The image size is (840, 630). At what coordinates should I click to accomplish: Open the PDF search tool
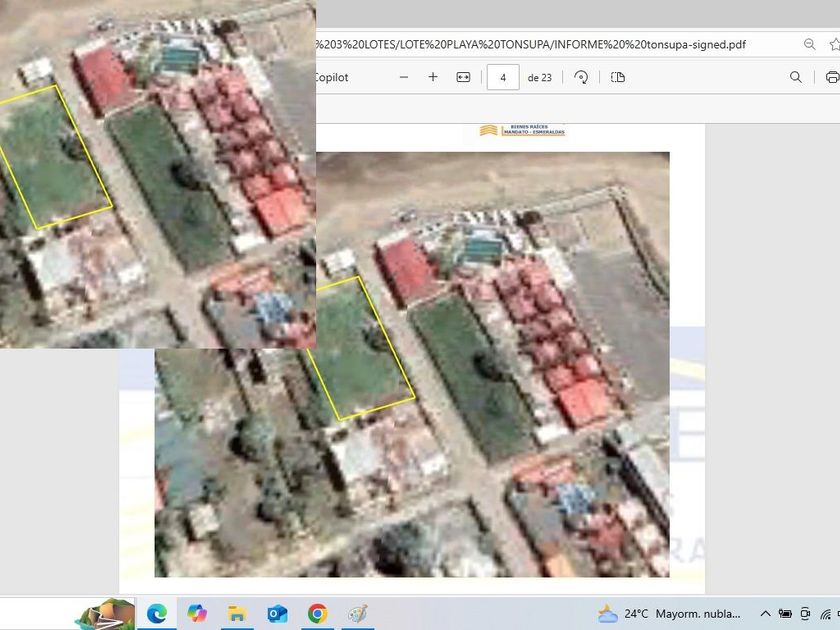click(796, 77)
